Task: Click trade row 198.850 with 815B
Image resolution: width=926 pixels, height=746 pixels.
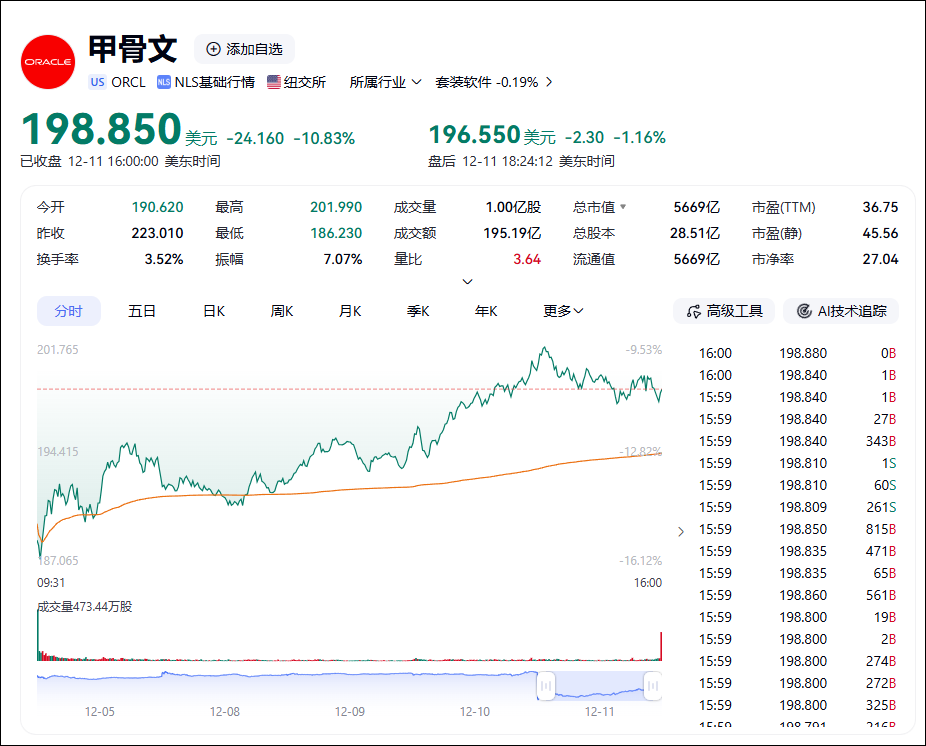Action: pyautogui.click(x=797, y=529)
